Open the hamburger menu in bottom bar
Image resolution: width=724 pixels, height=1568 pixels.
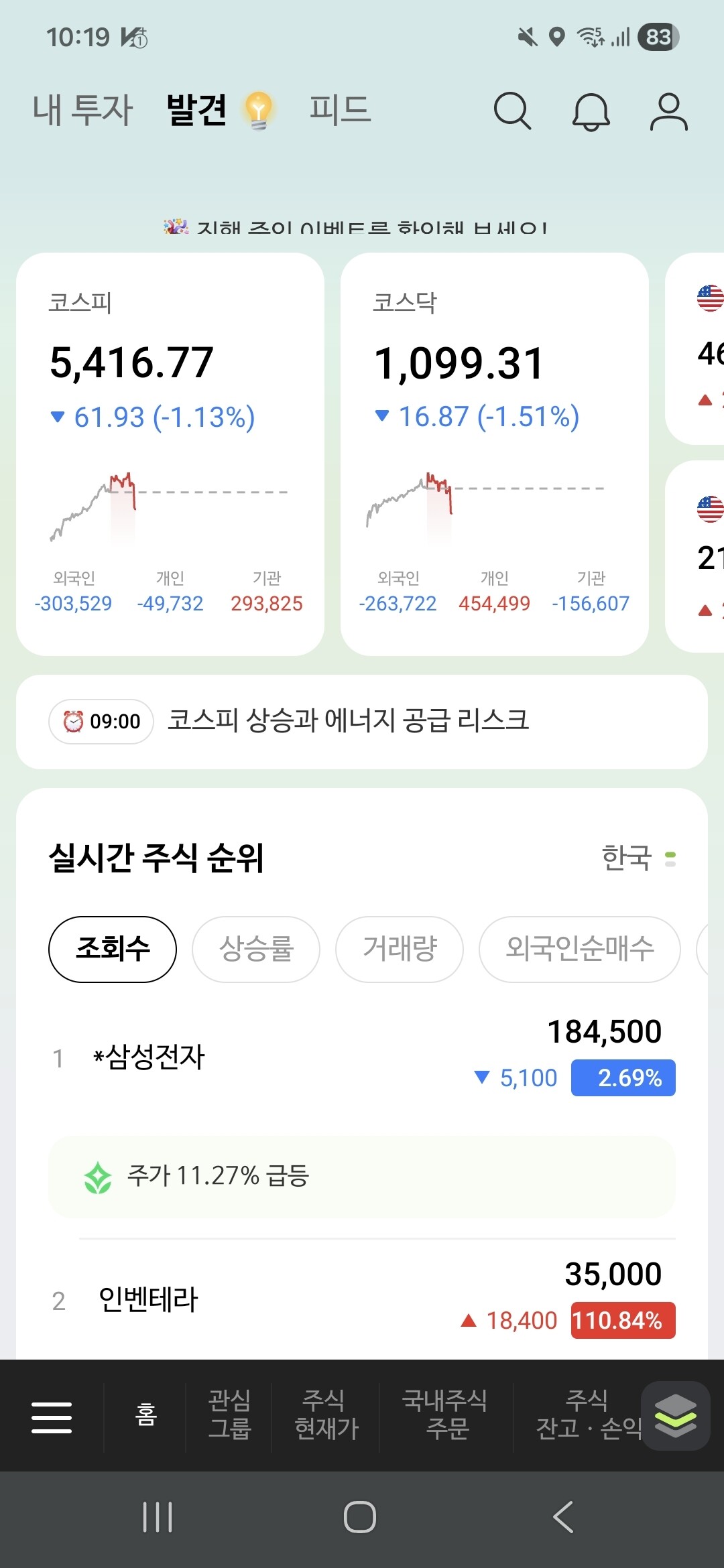[52, 1417]
